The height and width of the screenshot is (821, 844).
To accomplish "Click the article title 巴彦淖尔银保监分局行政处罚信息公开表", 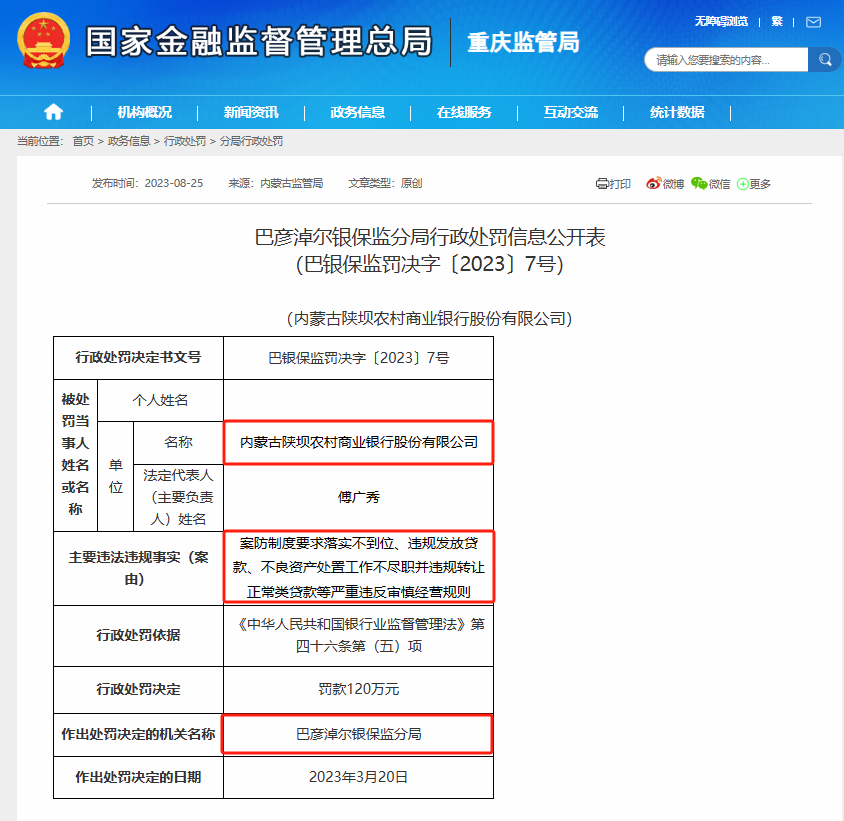I will tap(430, 237).
